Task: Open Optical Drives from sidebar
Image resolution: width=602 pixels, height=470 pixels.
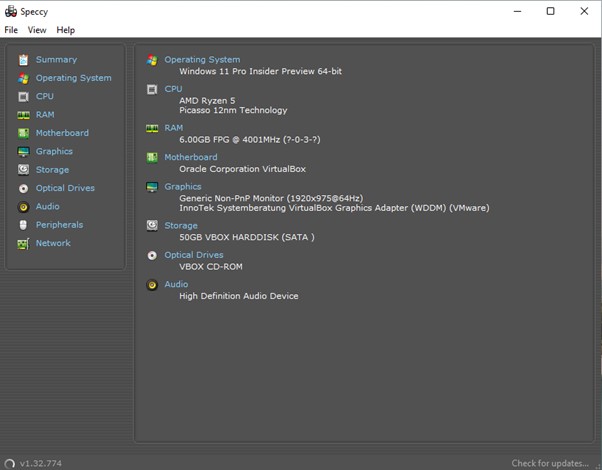Action: tap(65, 188)
